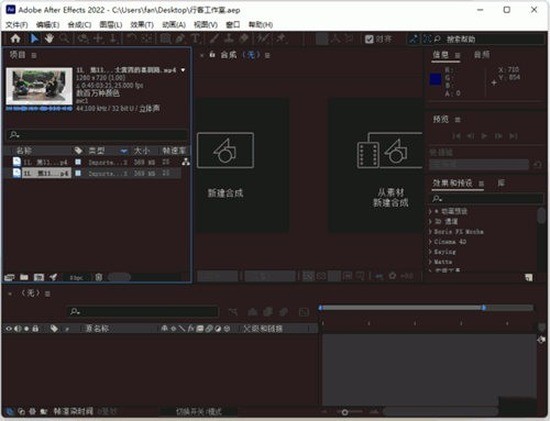Select the Type text tool
The height and width of the screenshot is (421, 550).
coord(195,38)
